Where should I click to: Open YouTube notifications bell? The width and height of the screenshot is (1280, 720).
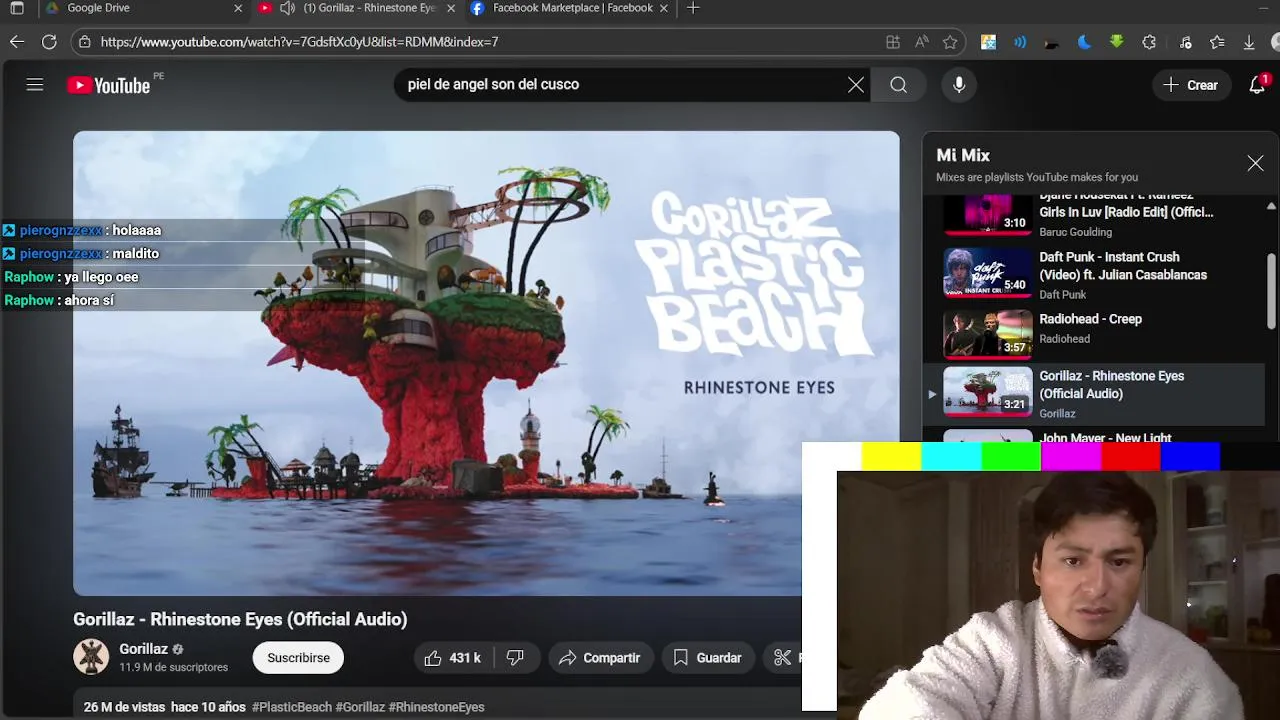pyautogui.click(x=1258, y=85)
